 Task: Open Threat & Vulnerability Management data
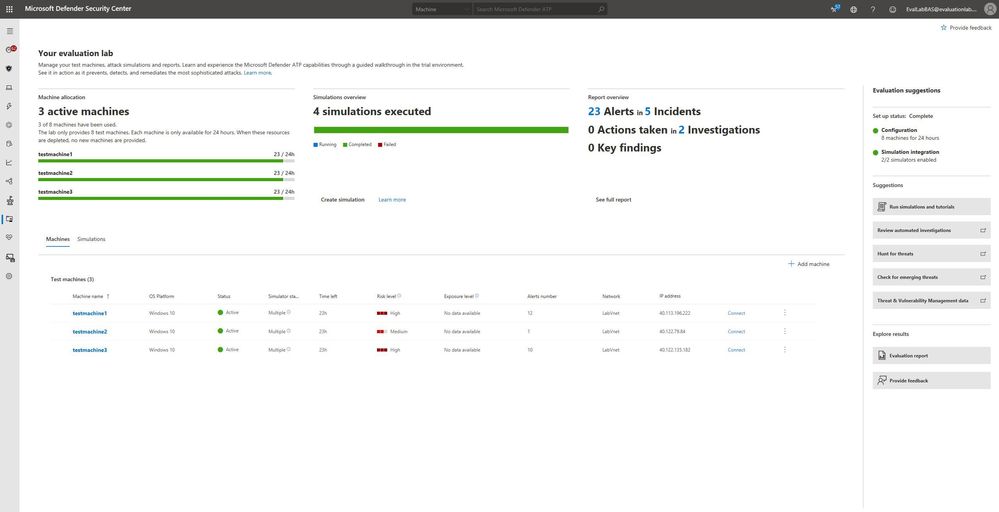pos(931,301)
